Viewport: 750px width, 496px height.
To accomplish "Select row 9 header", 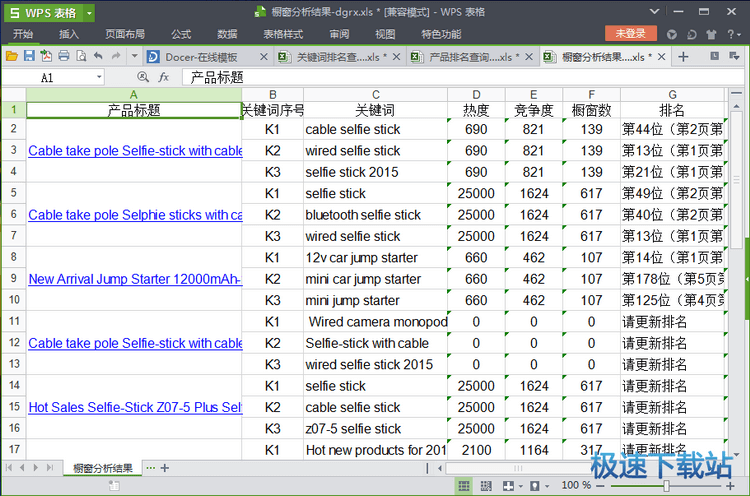I will coord(13,278).
